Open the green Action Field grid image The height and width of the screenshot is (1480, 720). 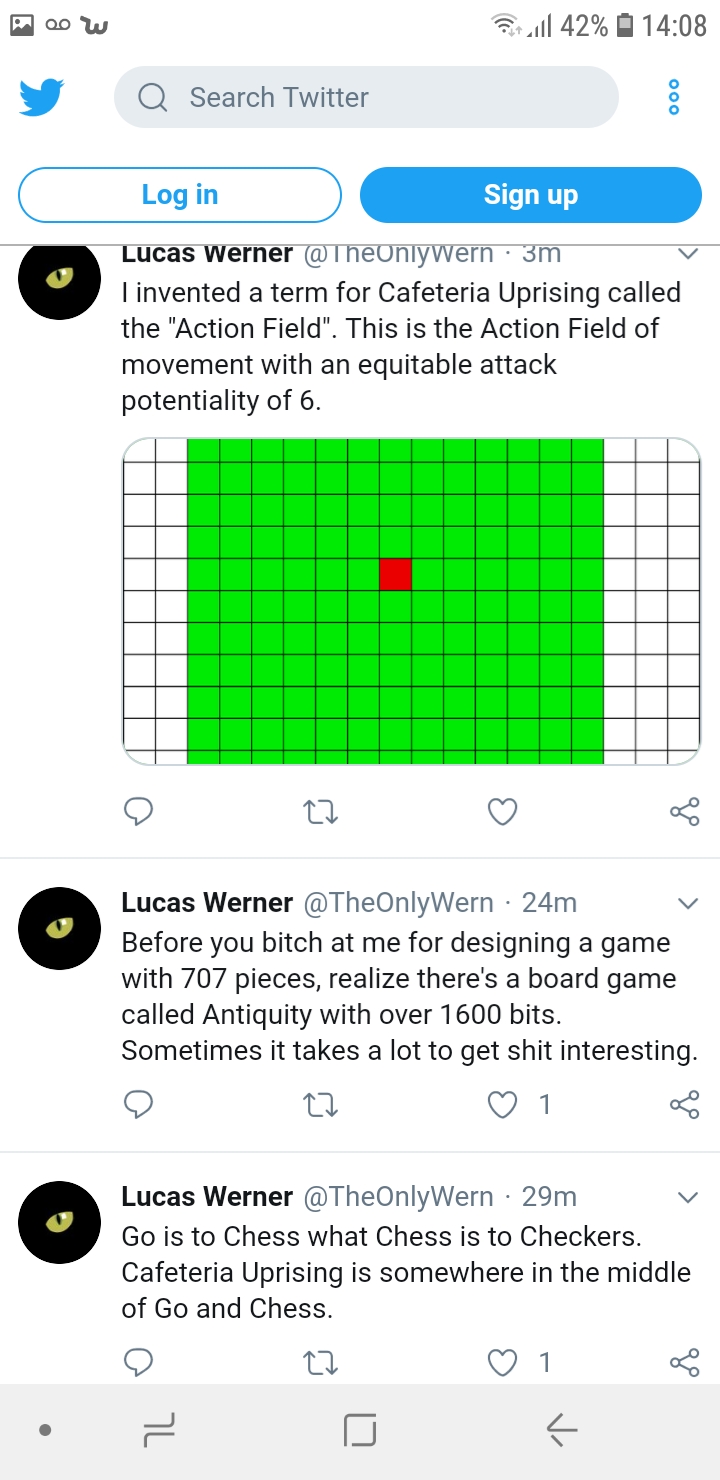pos(411,601)
